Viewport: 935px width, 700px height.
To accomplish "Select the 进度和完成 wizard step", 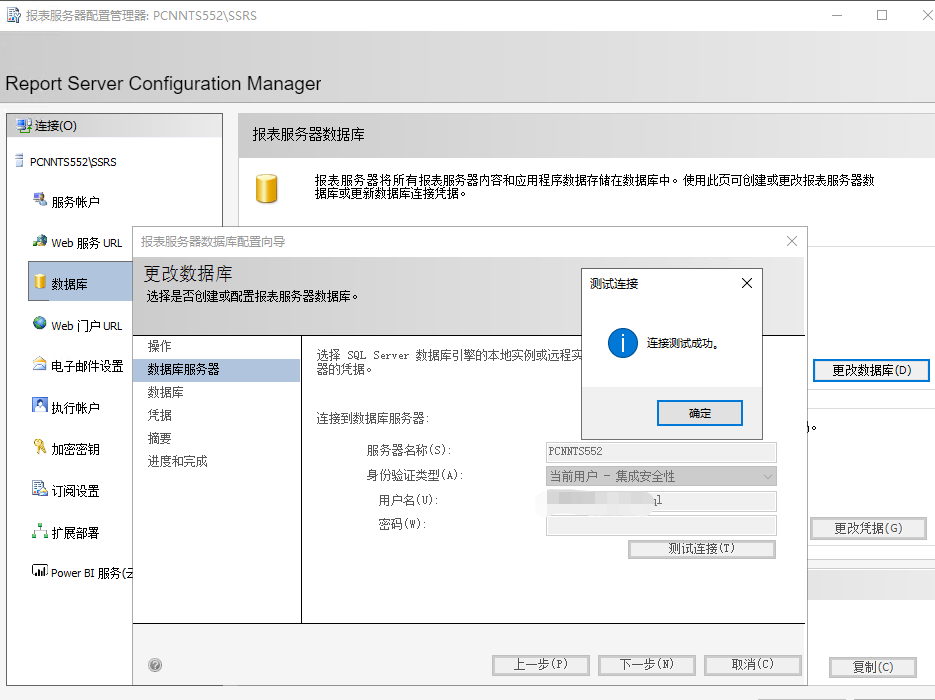I will pyautogui.click(x=177, y=461).
